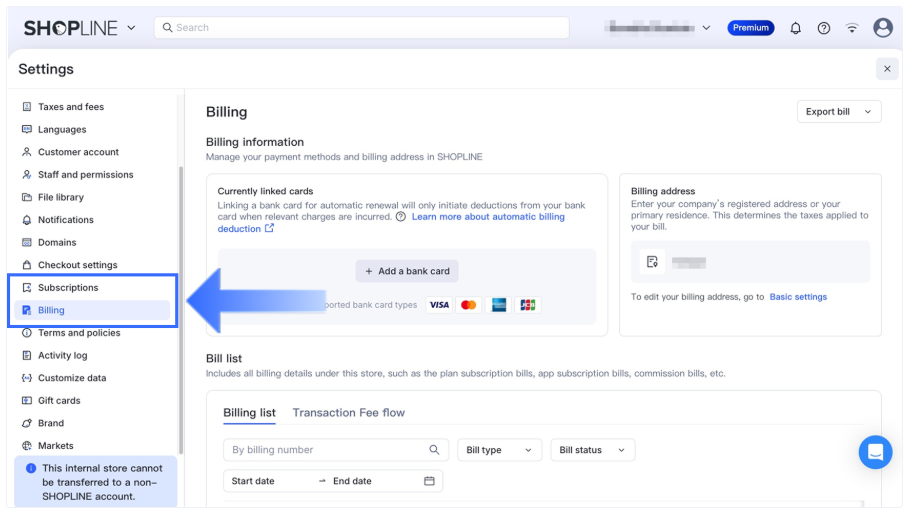Click the Taxes and fees sidebar icon
The image size is (910, 518).
point(27,107)
